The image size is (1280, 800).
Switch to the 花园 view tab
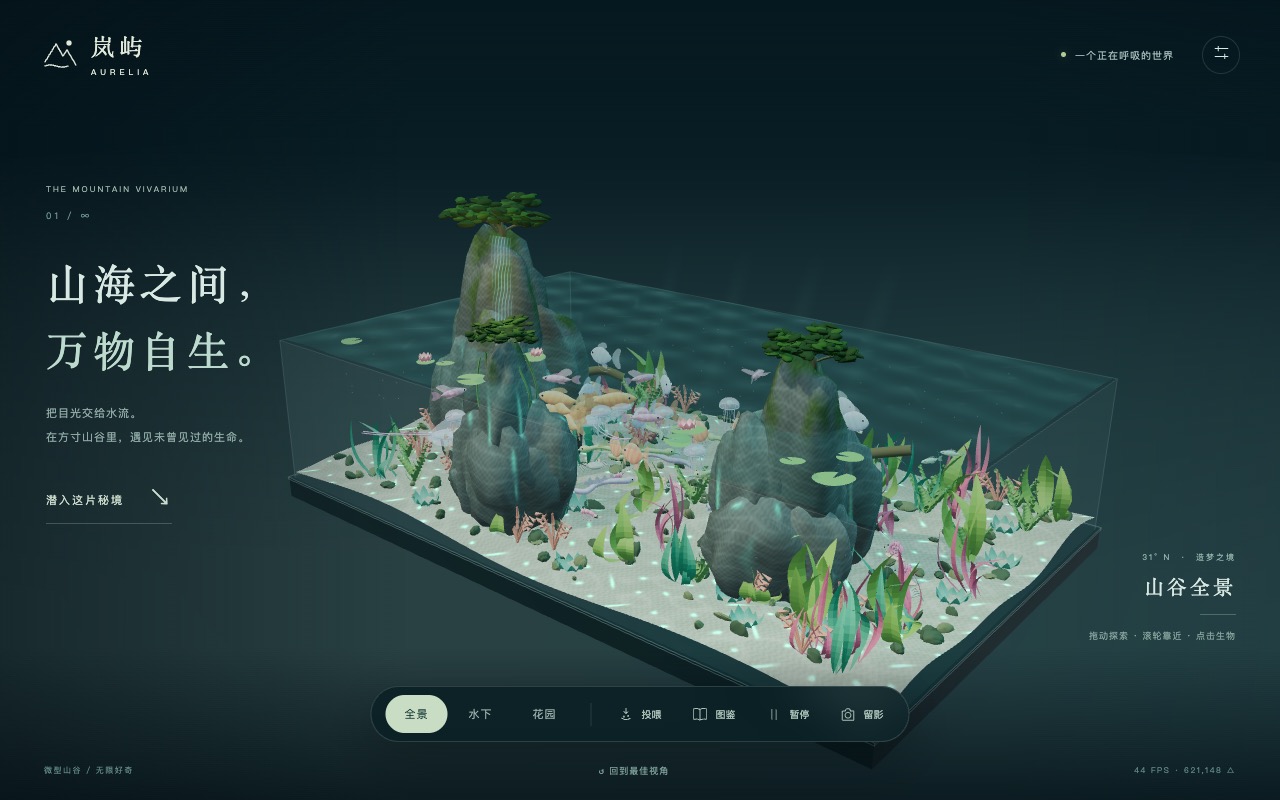pyautogui.click(x=544, y=714)
